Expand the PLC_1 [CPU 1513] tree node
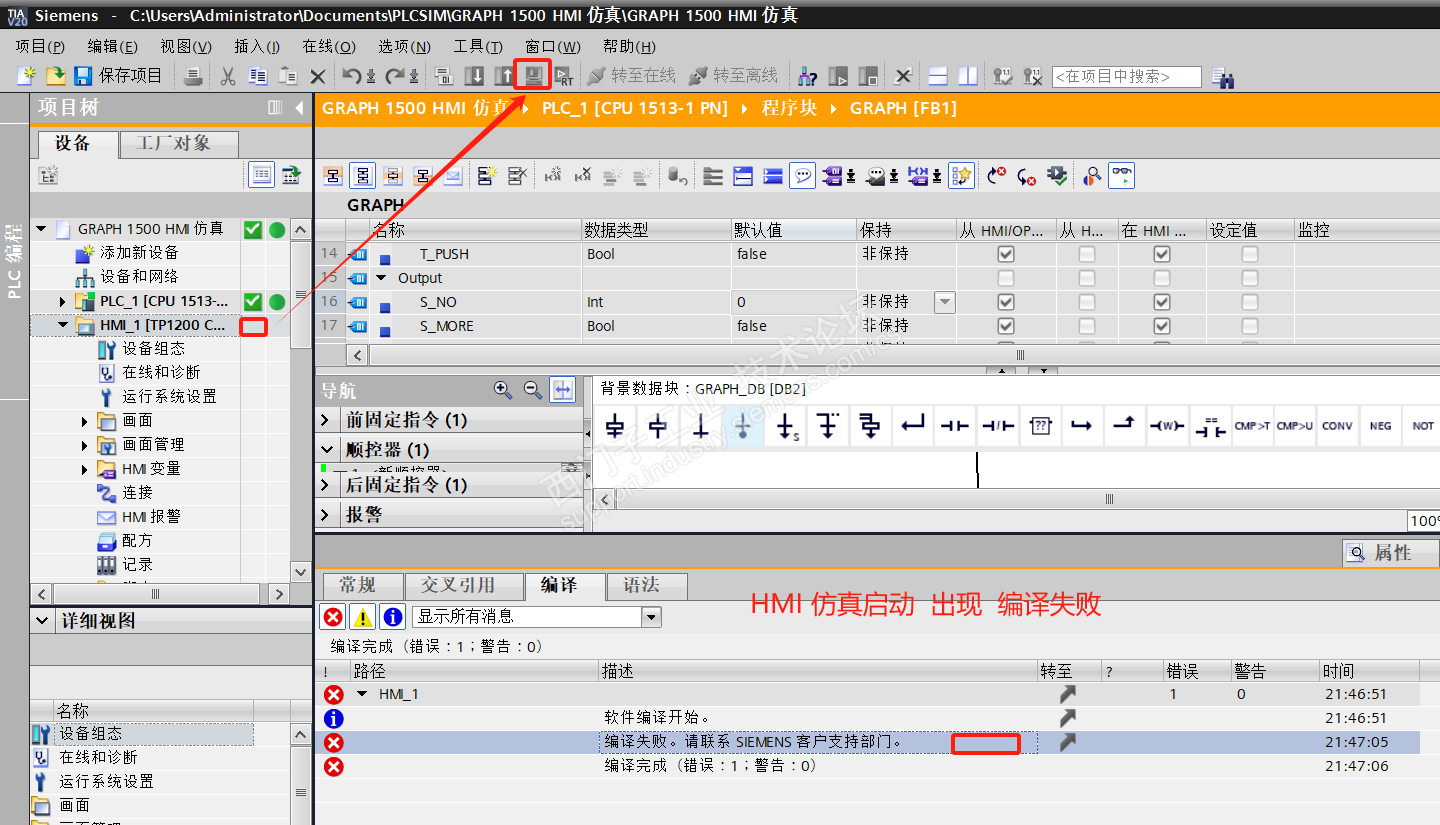The width and height of the screenshot is (1440, 825). pyautogui.click(x=63, y=301)
